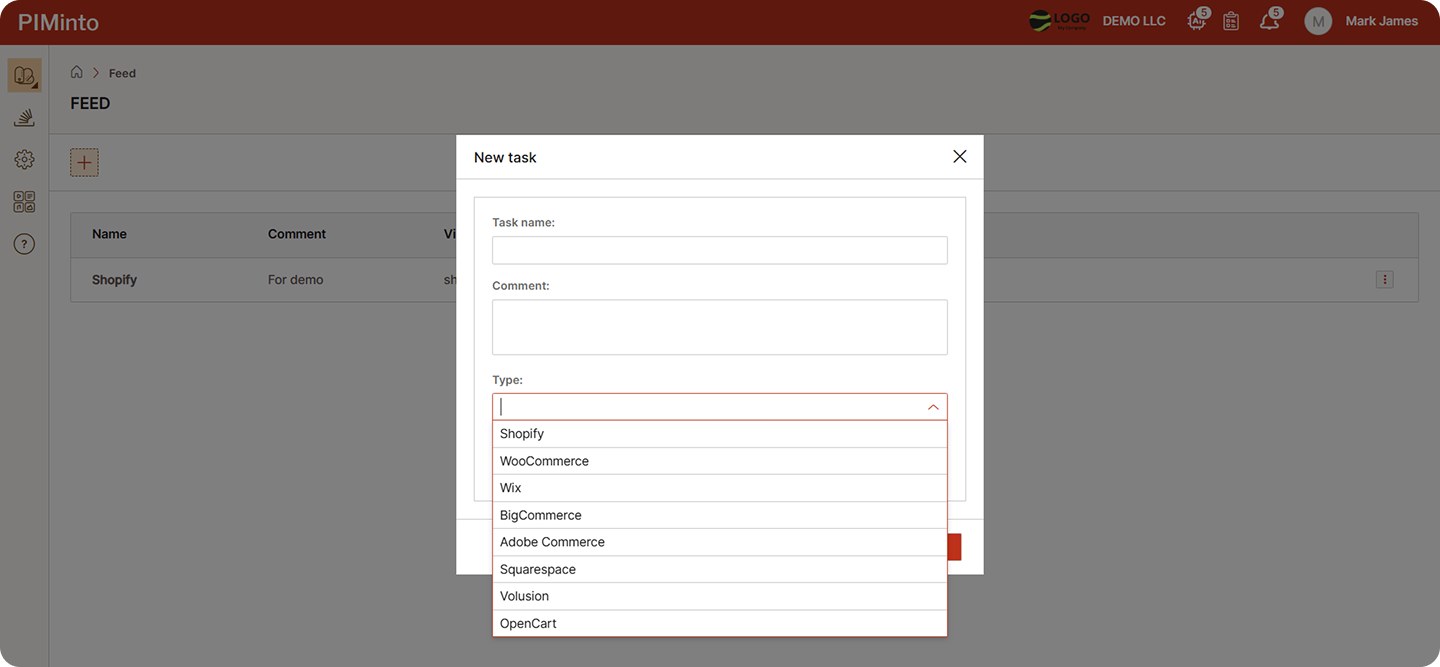This screenshot has height=667, width=1440.
Task: Click the Mark James avatar circle
Action: pyautogui.click(x=1318, y=21)
